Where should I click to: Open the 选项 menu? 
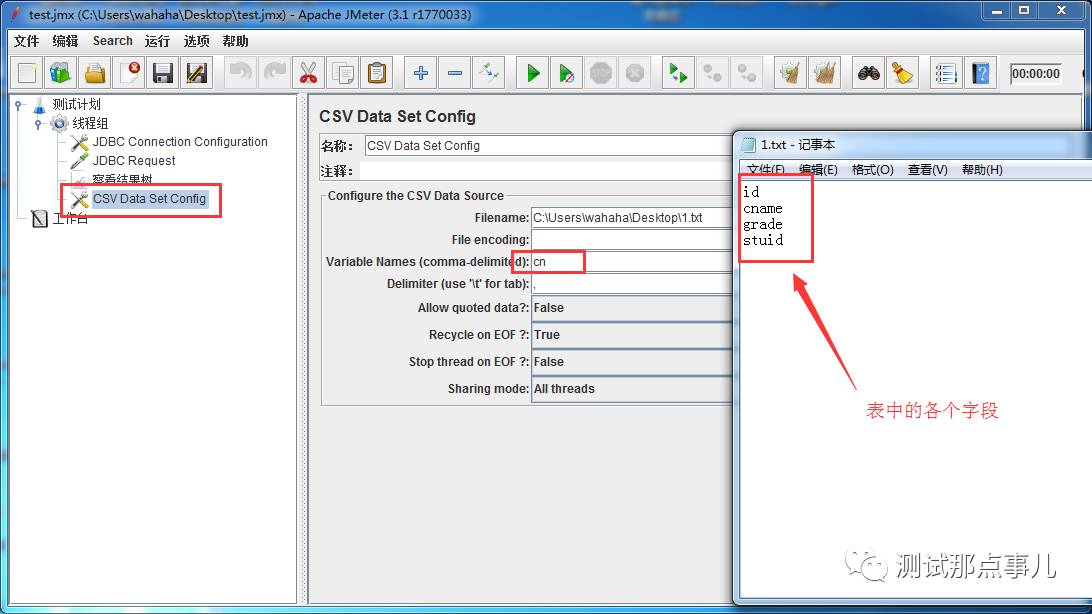click(196, 41)
